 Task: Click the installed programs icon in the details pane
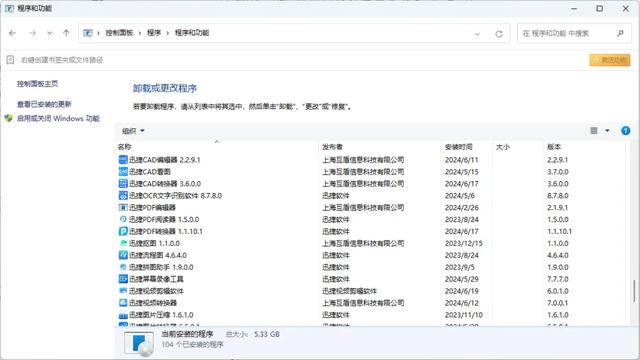pyautogui.click(x=139, y=343)
